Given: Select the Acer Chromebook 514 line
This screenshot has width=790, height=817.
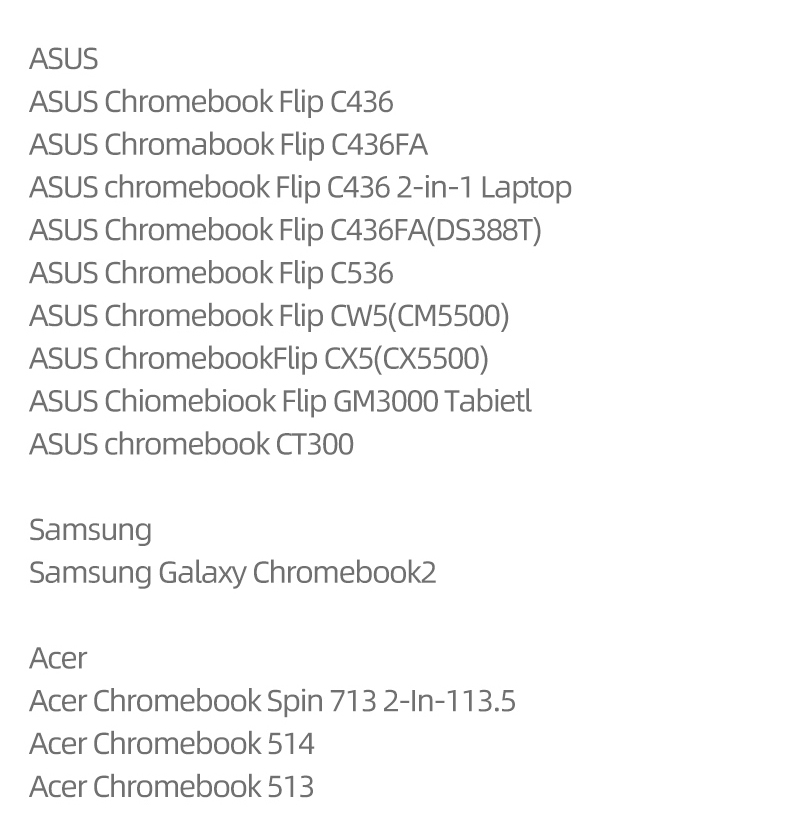Looking at the screenshot, I should coord(171,744).
